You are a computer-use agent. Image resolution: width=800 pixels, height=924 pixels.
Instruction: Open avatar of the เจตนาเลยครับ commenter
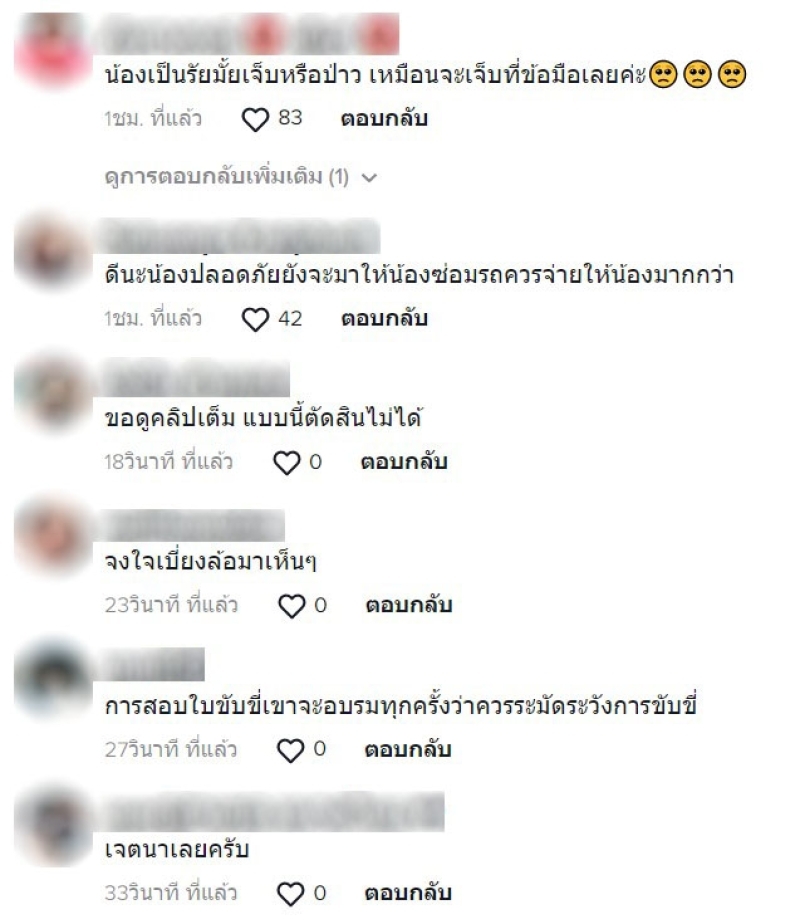tap(53, 825)
